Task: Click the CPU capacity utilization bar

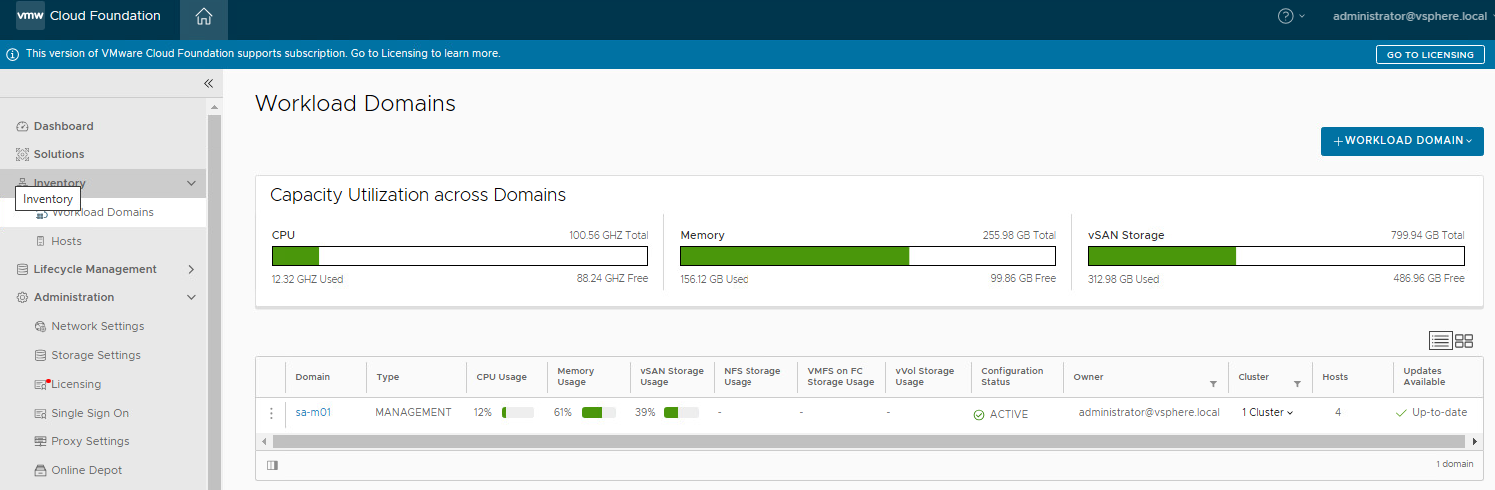Action: [460, 256]
